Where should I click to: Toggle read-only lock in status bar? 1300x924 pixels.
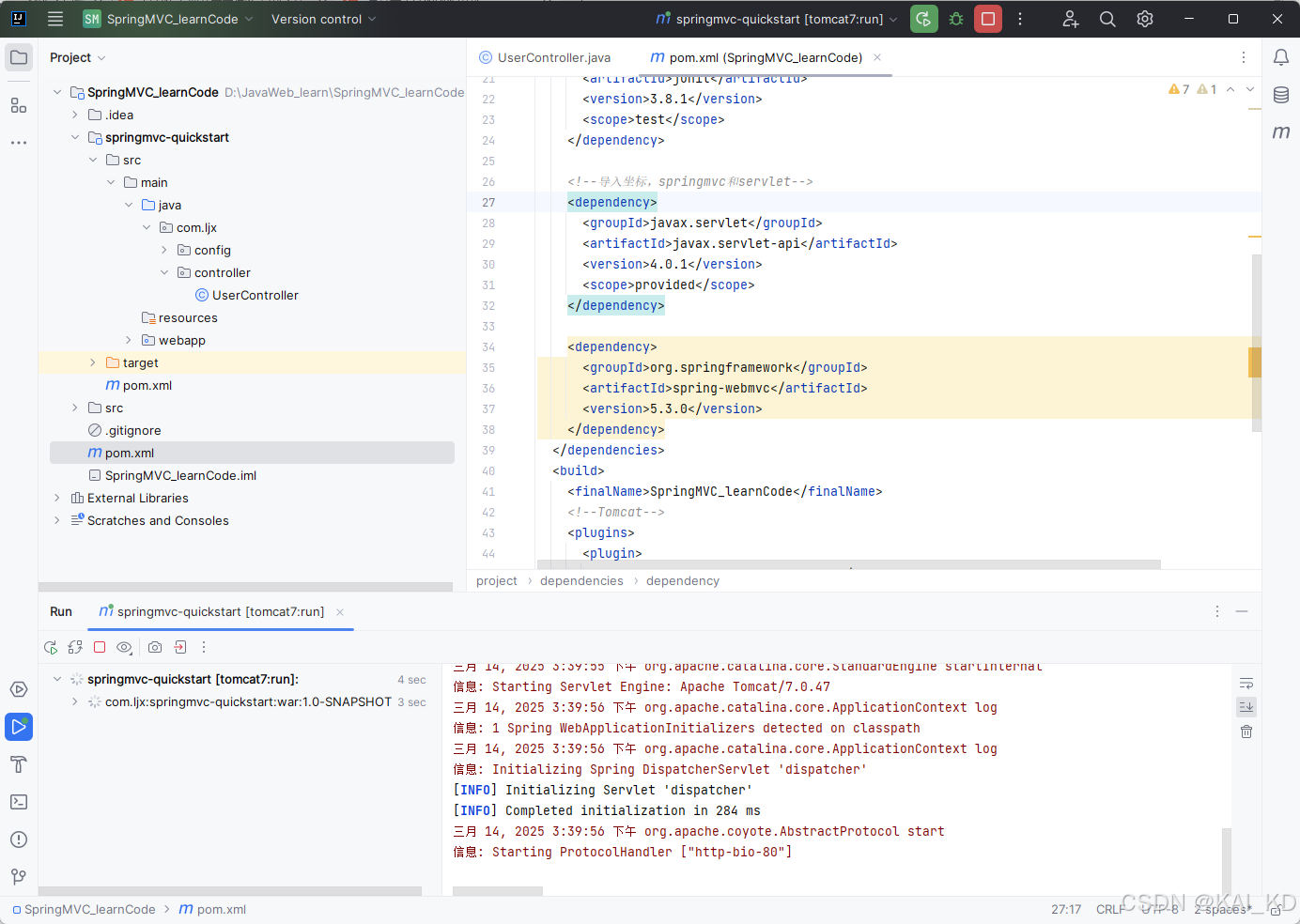click(1276, 909)
